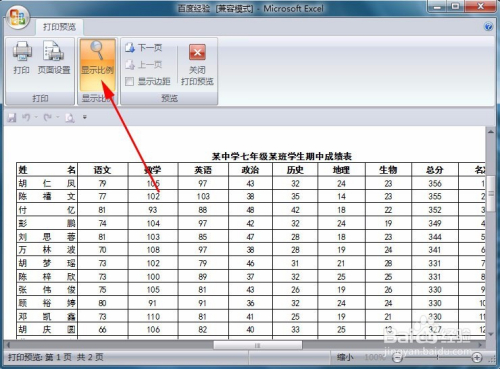This screenshot has height=369, width=500.
Task: Open Redo history dropdown arrow
Action: click(x=57, y=117)
